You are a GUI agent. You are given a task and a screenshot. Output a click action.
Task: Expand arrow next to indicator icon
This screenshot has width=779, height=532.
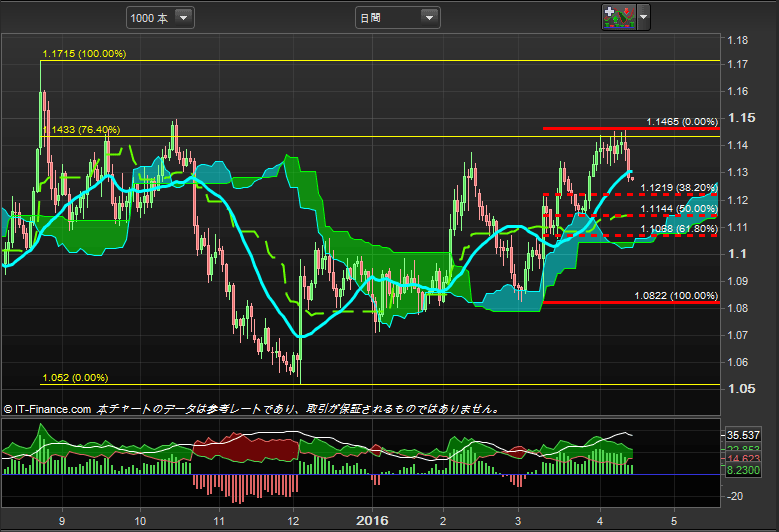pos(643,17)
